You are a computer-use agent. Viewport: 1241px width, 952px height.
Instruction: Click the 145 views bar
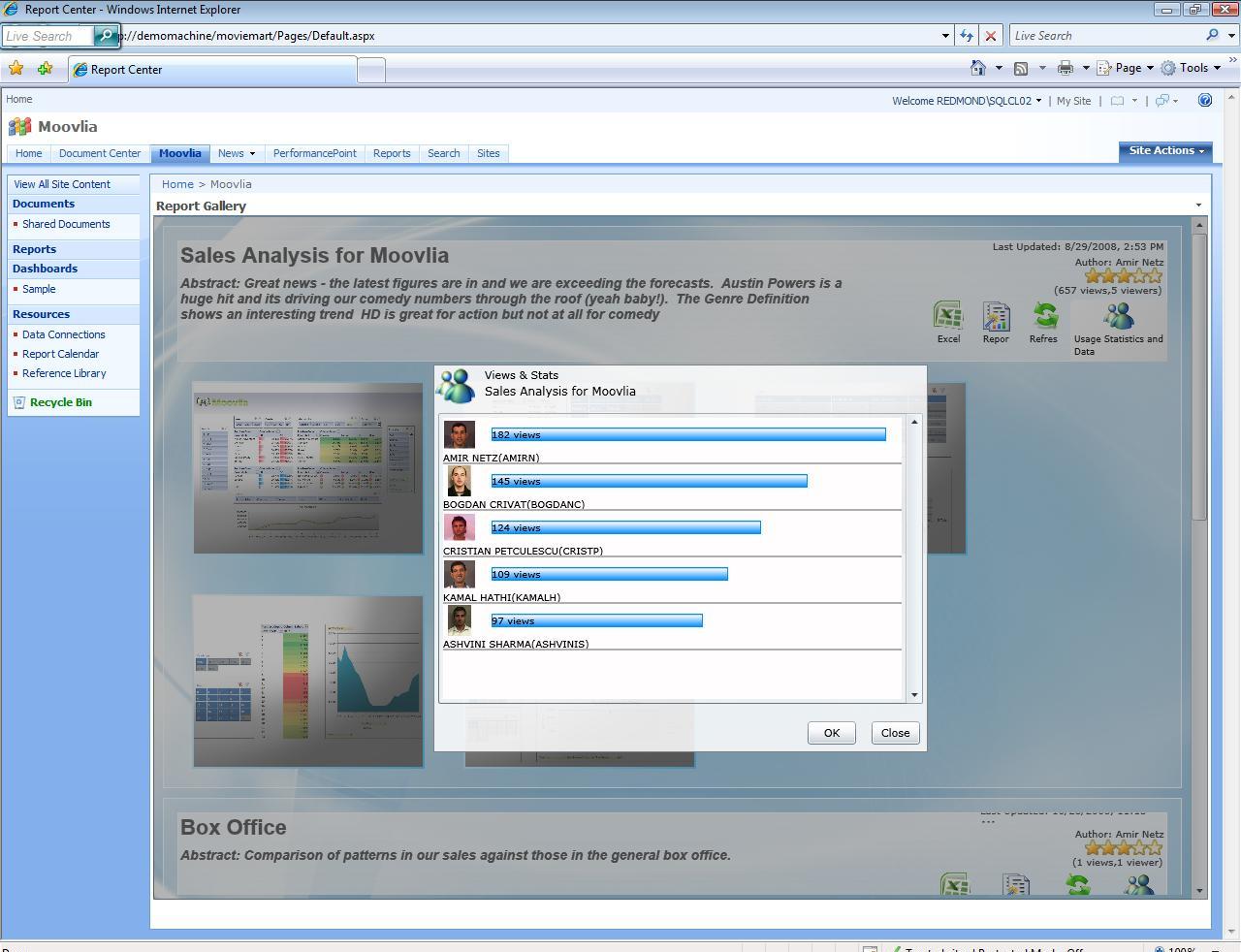pyautogui.click(x=649, y=481)
